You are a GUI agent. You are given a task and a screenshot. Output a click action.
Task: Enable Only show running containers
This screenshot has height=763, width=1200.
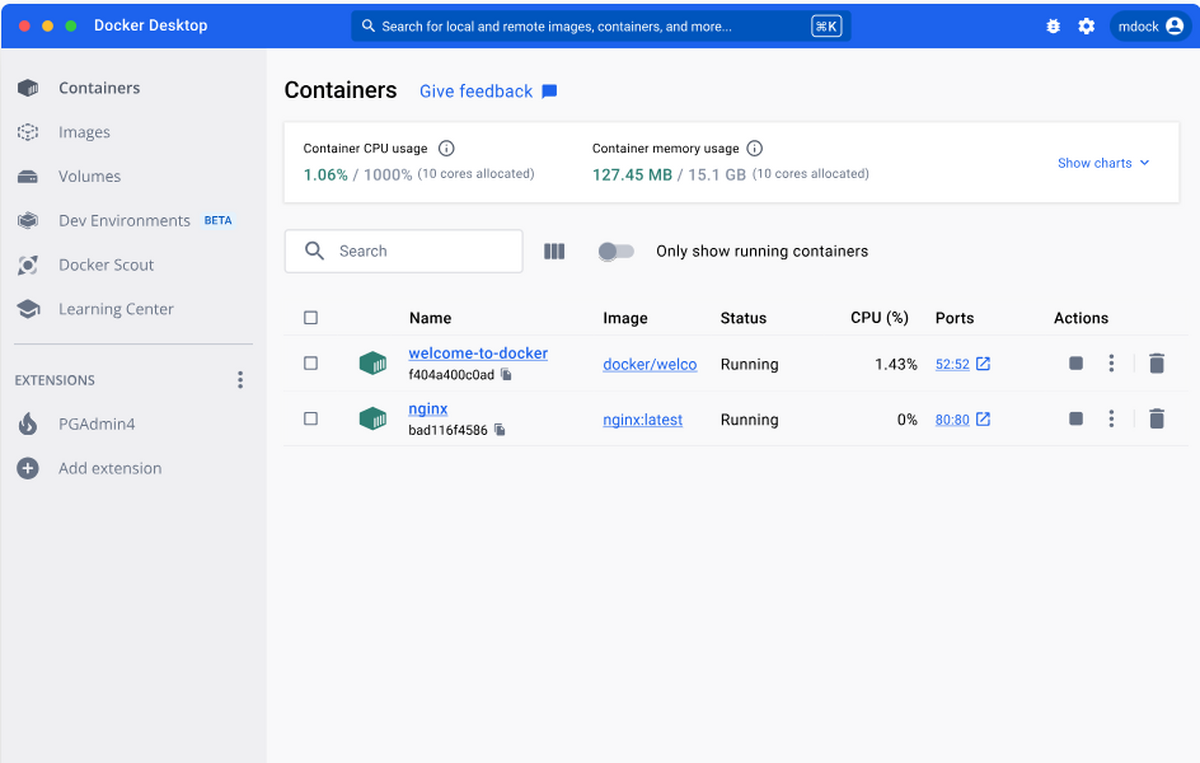(616, 251)
